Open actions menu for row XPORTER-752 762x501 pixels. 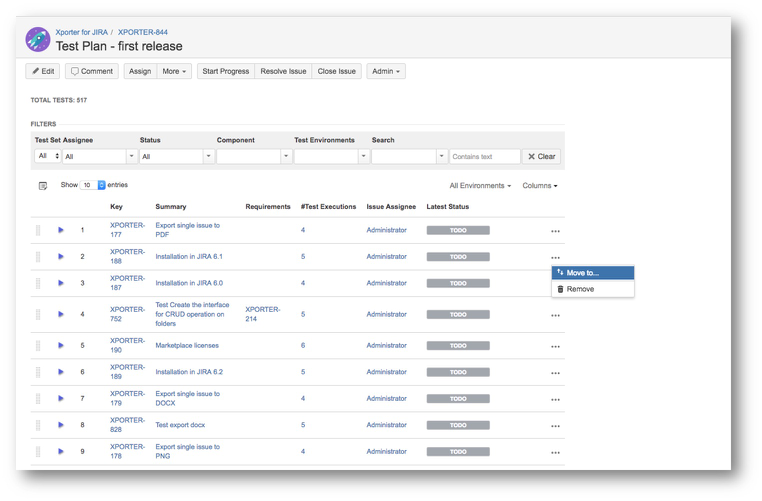(555, 315)
